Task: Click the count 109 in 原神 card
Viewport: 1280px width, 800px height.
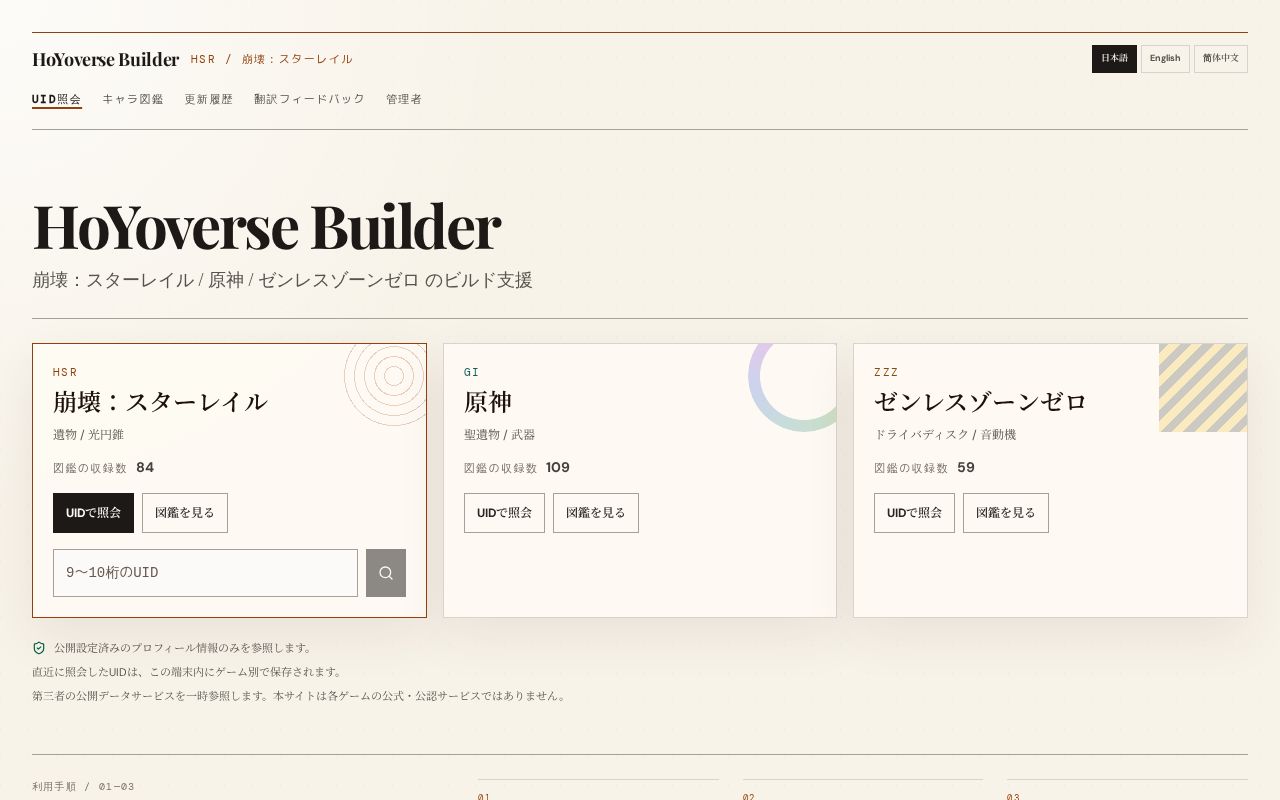Action: 558,468
